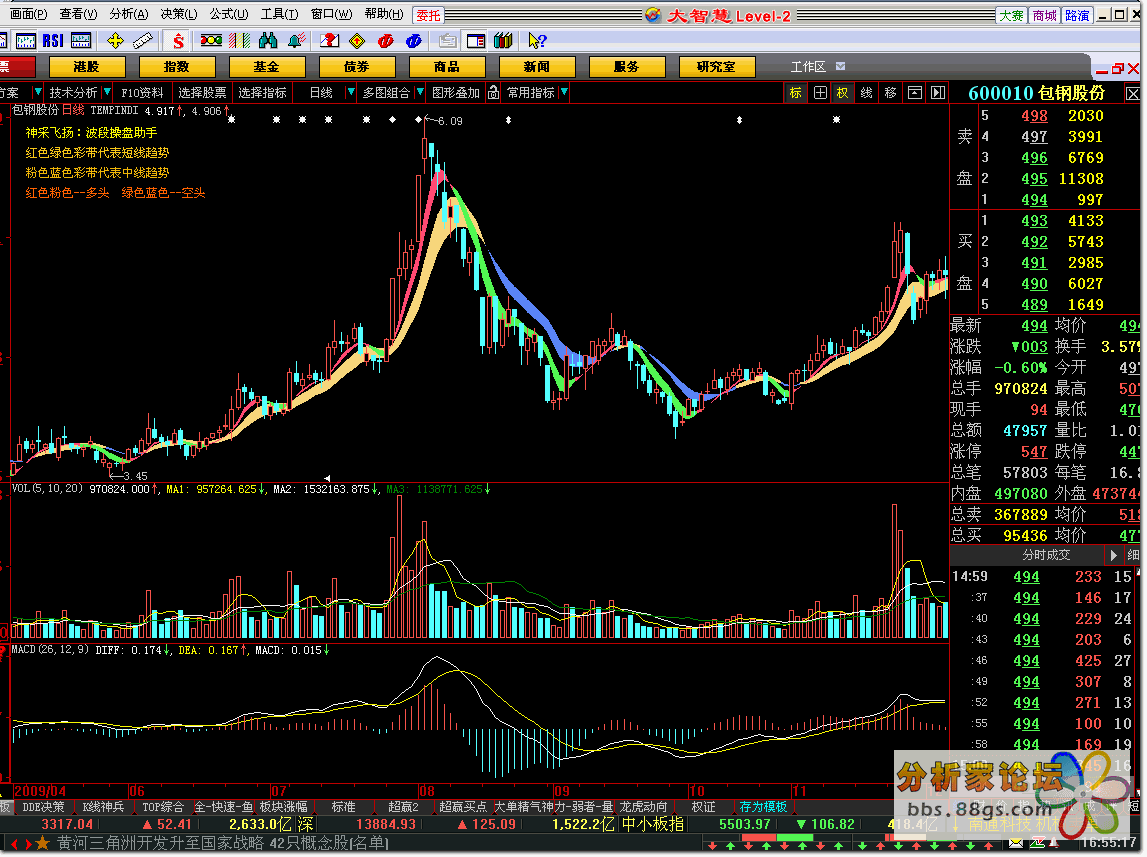Image resolution: width=1147 pixels, height=857 pixels.
Task: Expand the 日线 period dropdown arrow
Action: point(350,92)
